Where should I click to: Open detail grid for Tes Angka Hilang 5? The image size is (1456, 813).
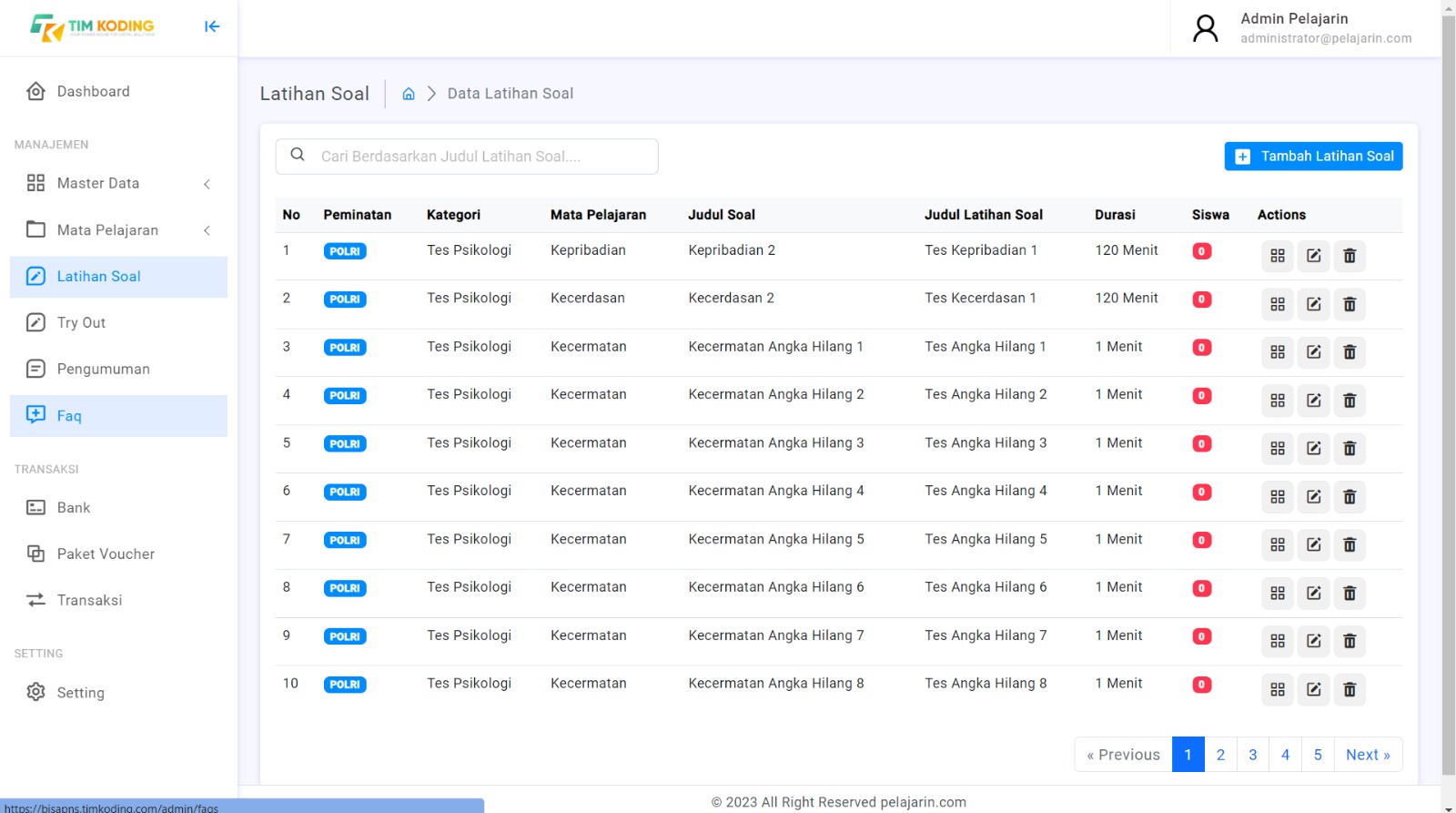(1278, 545)
